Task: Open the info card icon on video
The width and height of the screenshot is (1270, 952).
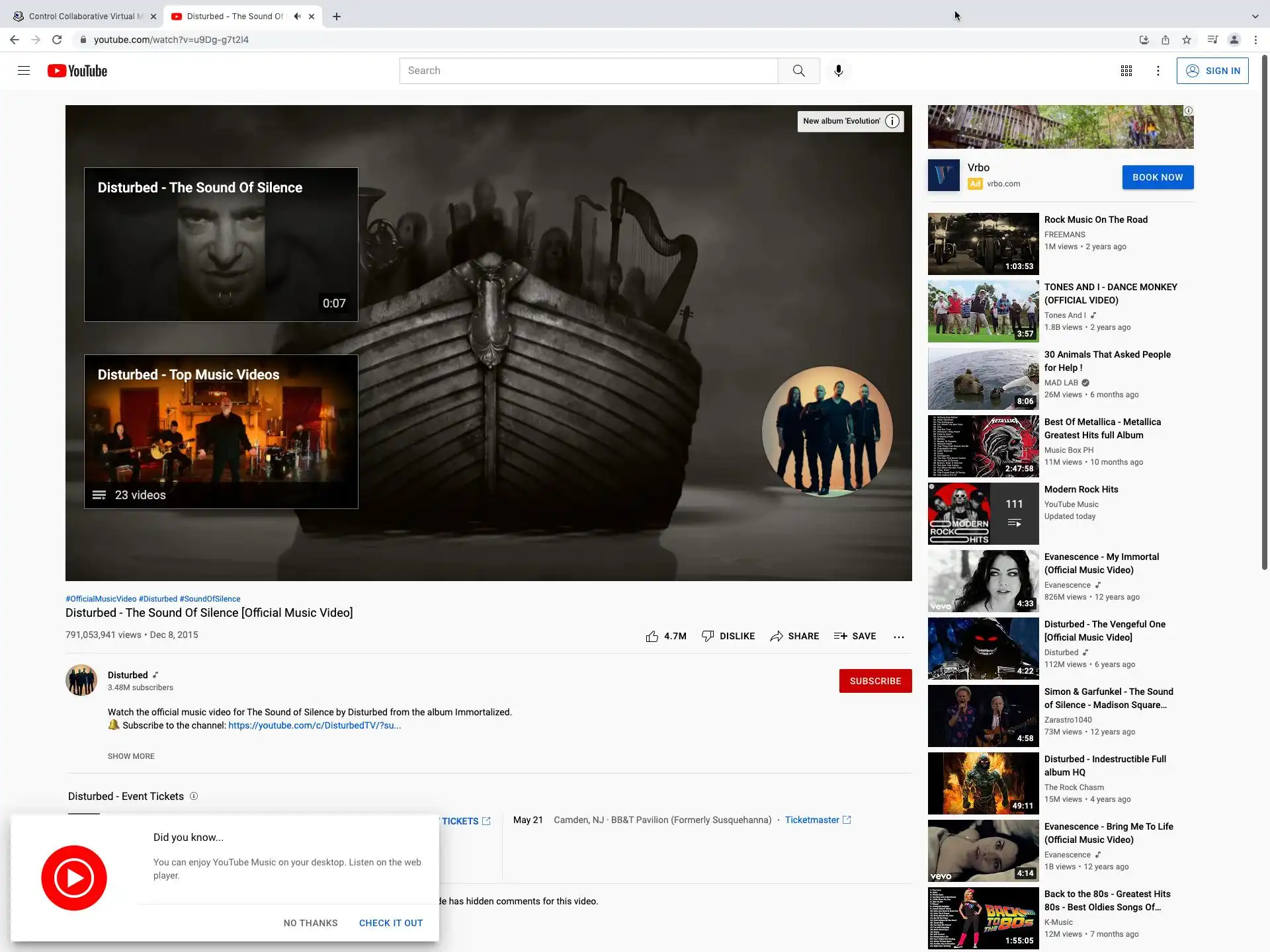Action: 892,121
